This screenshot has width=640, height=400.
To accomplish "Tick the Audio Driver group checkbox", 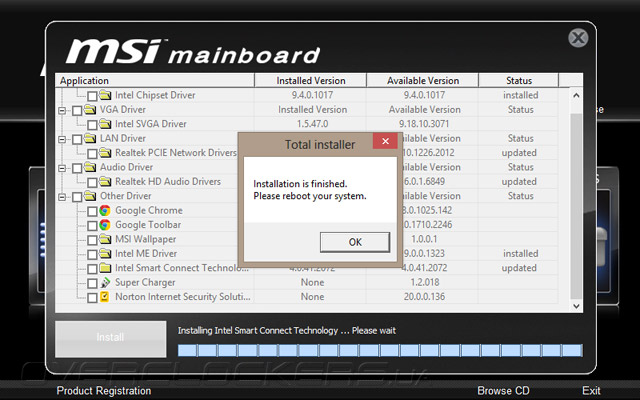I will tap(77, 168).
